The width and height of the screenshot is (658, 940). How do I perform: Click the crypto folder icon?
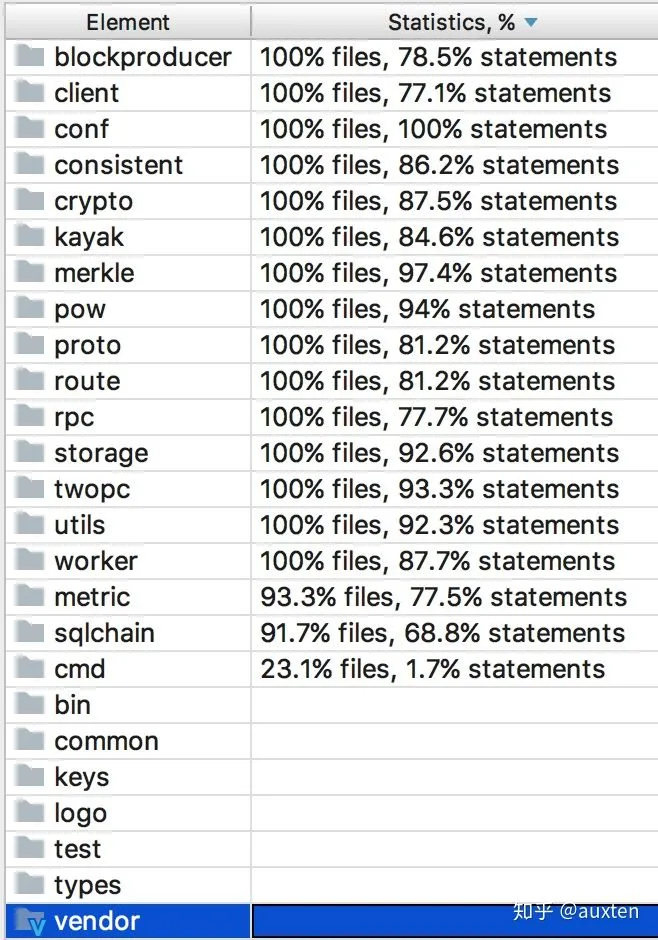coord(30,201)
